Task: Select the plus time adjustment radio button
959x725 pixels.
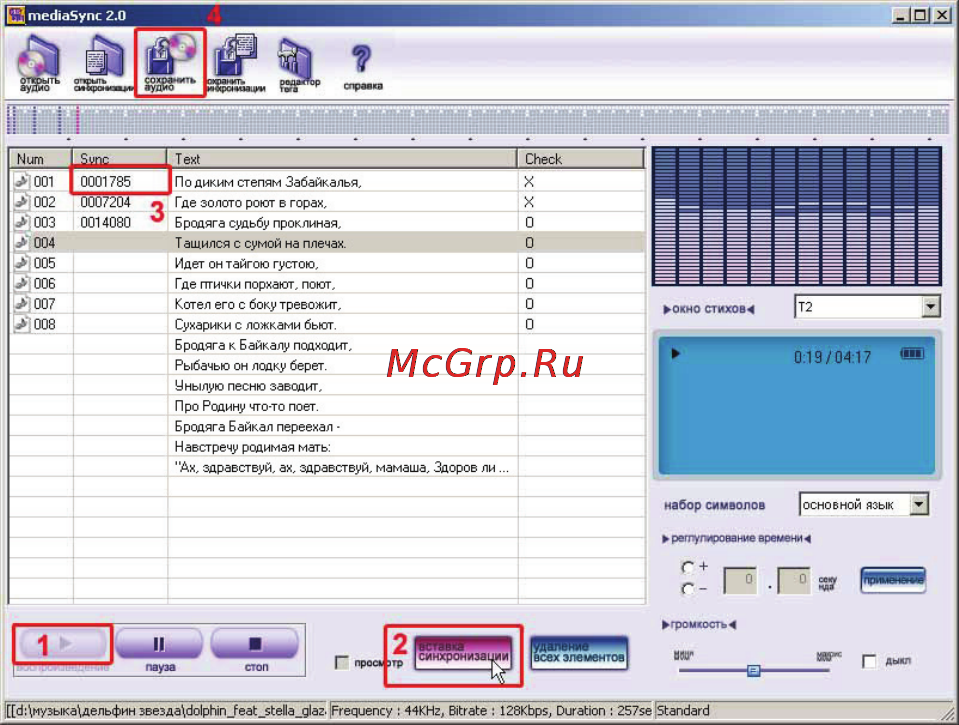Action: click(687, 567)
